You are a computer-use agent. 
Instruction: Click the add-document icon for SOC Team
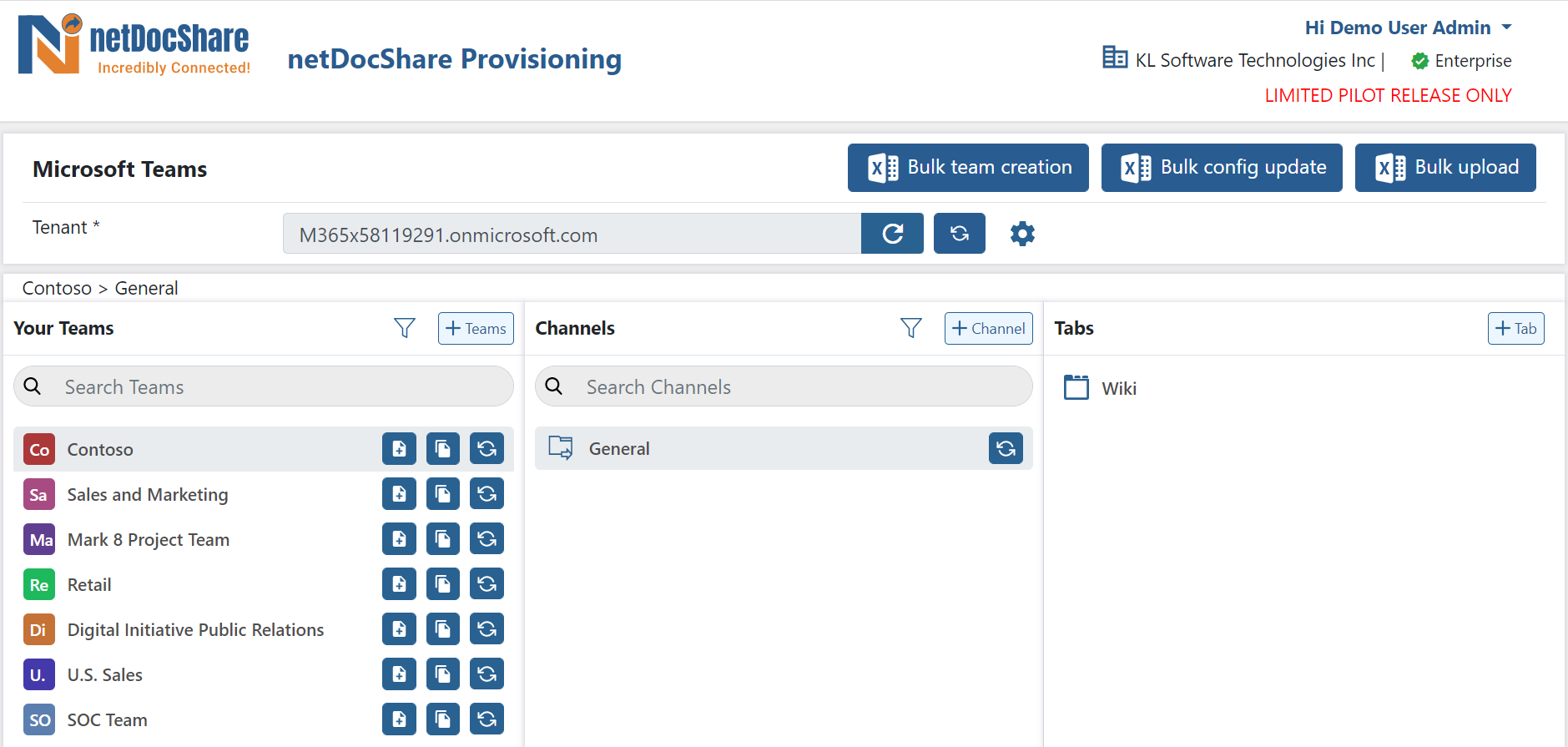click(399, 719)
